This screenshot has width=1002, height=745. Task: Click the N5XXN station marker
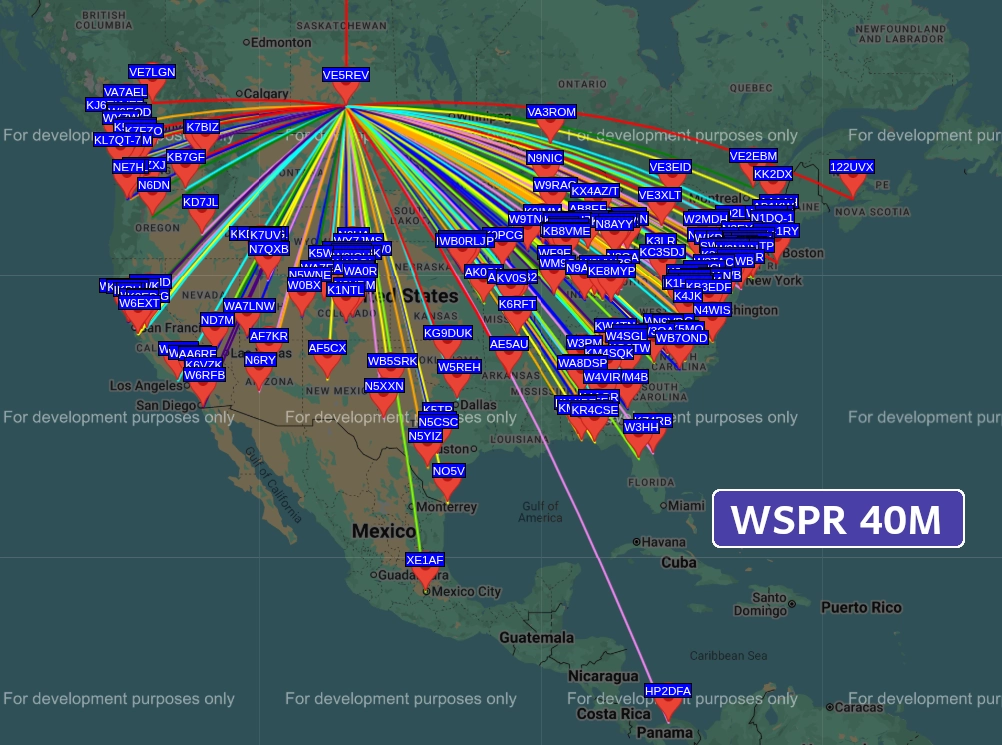pos(384,402)
